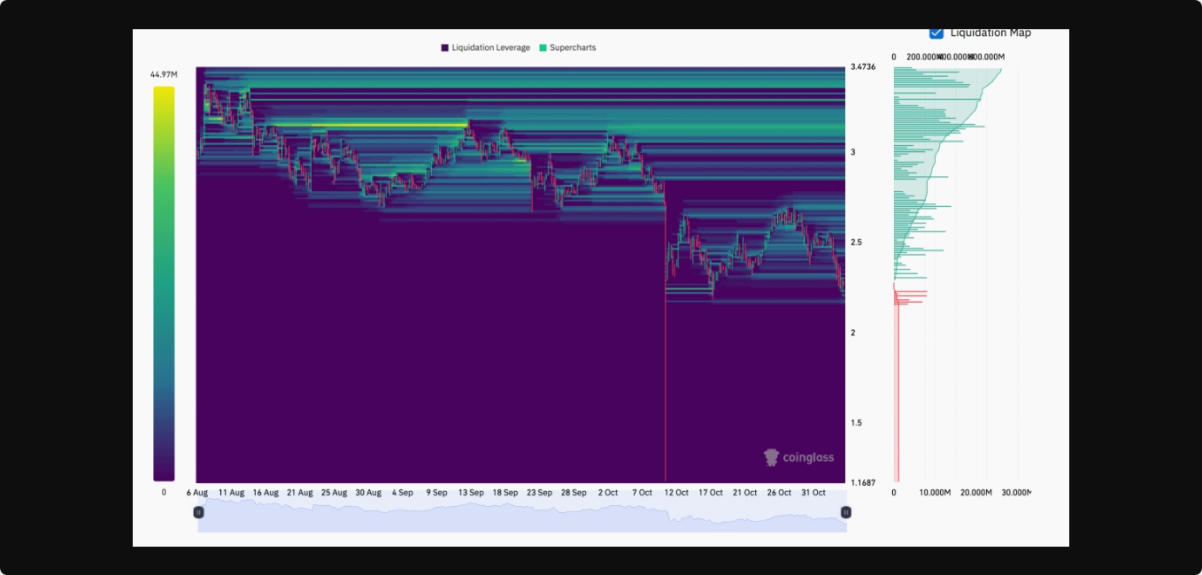
Task: Click the left range slider handle
Action: coord(198,512)
